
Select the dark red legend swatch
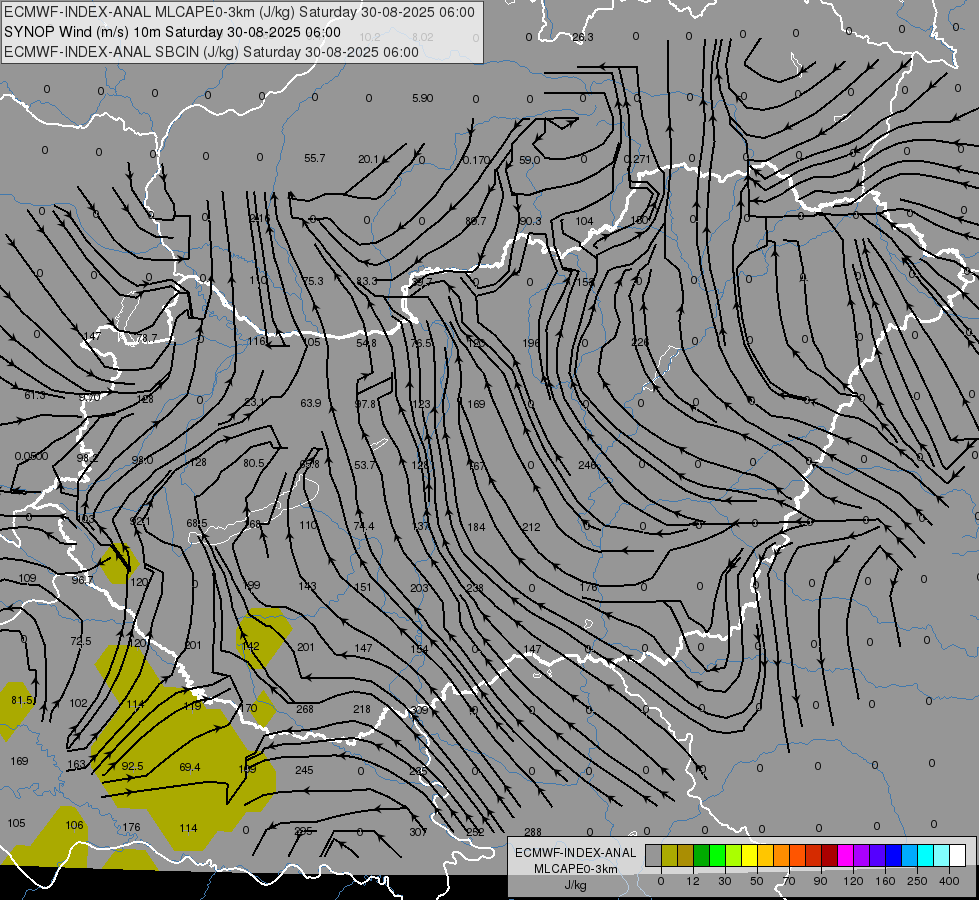(x=829, y=855)
